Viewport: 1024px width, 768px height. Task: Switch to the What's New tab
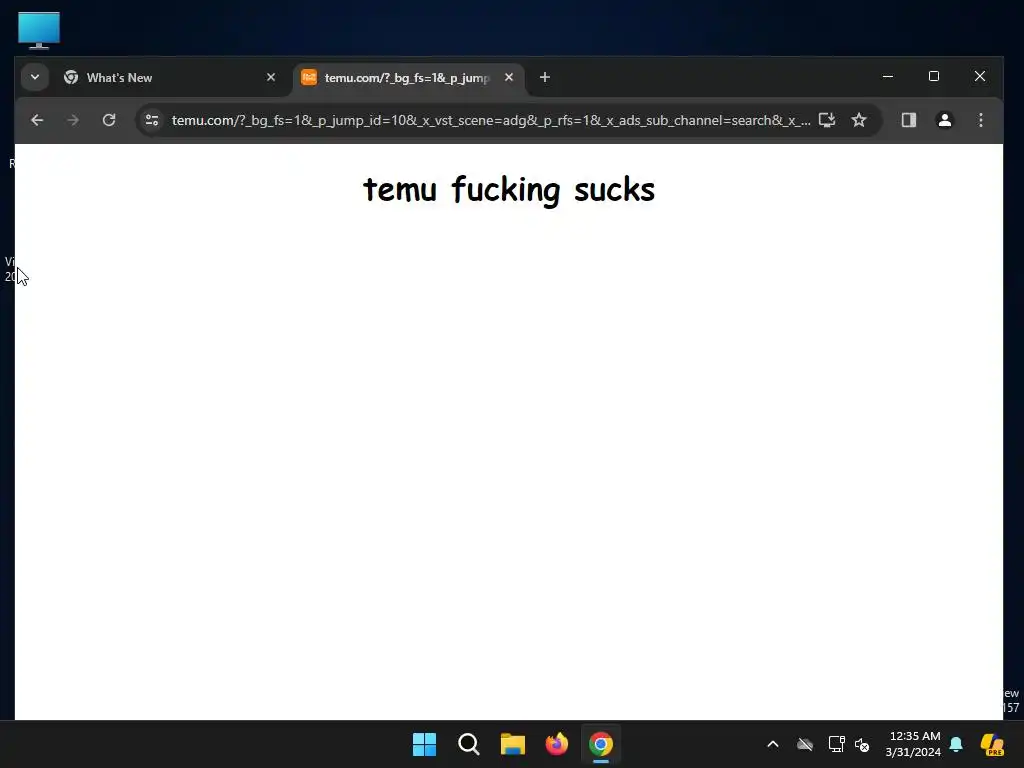tap(170, 78)
